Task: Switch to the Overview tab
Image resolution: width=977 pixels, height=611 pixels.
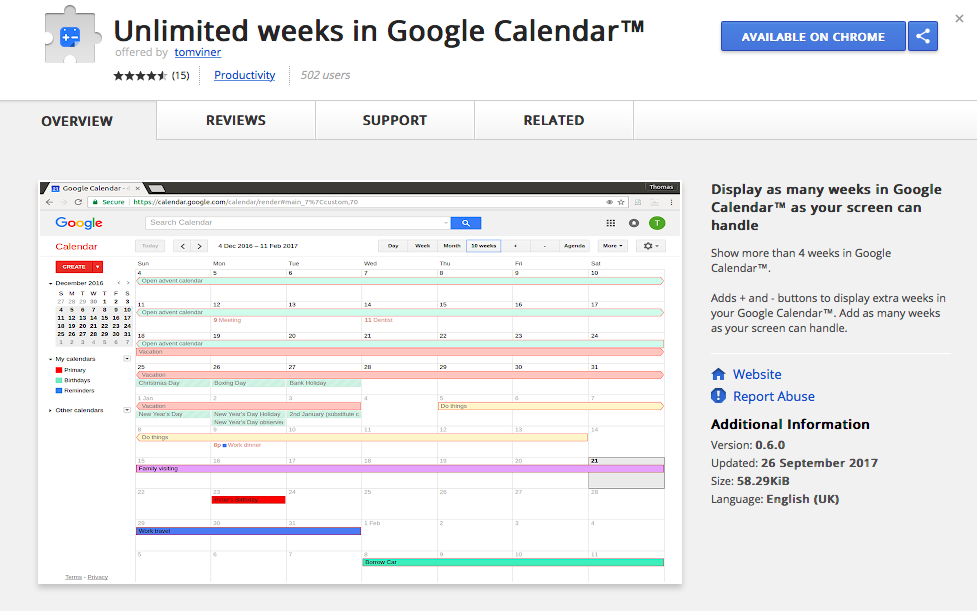Action: (x=77, y=121)
